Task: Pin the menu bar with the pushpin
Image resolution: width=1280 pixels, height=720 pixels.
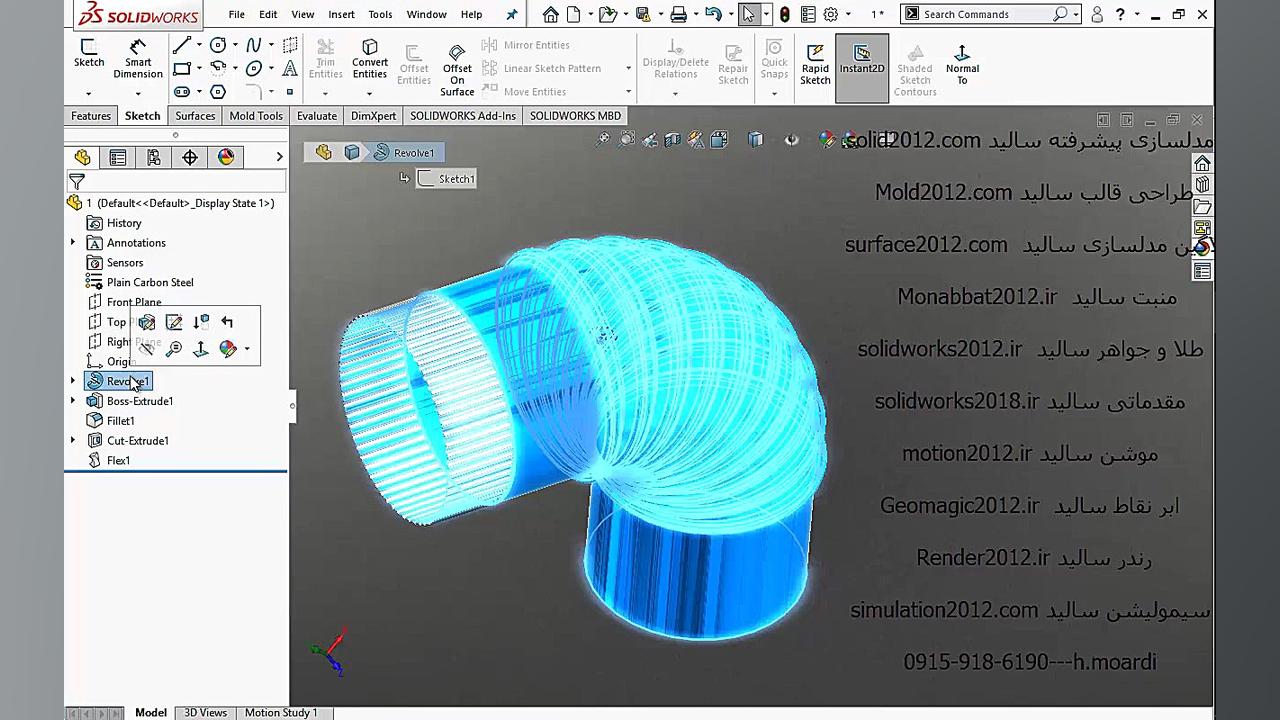Action: 512,14
